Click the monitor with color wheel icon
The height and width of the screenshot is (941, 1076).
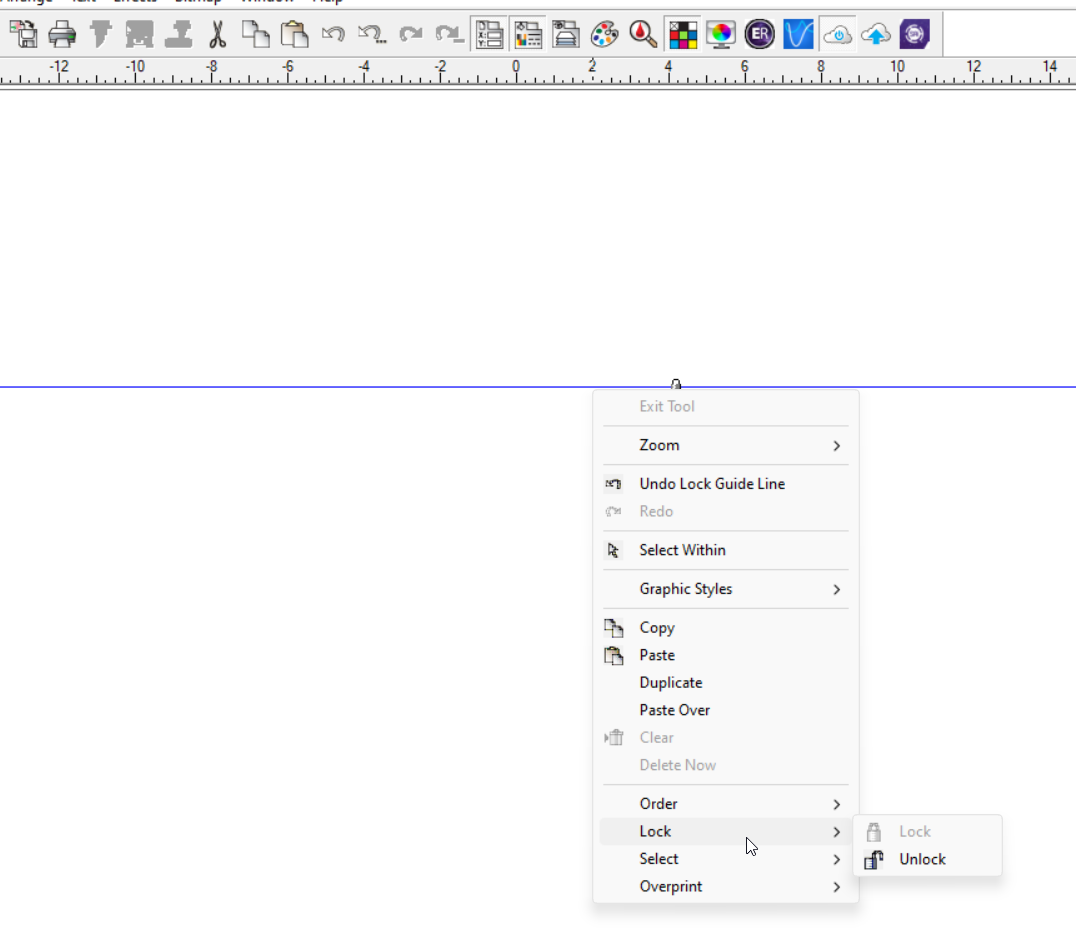[721, 34]
